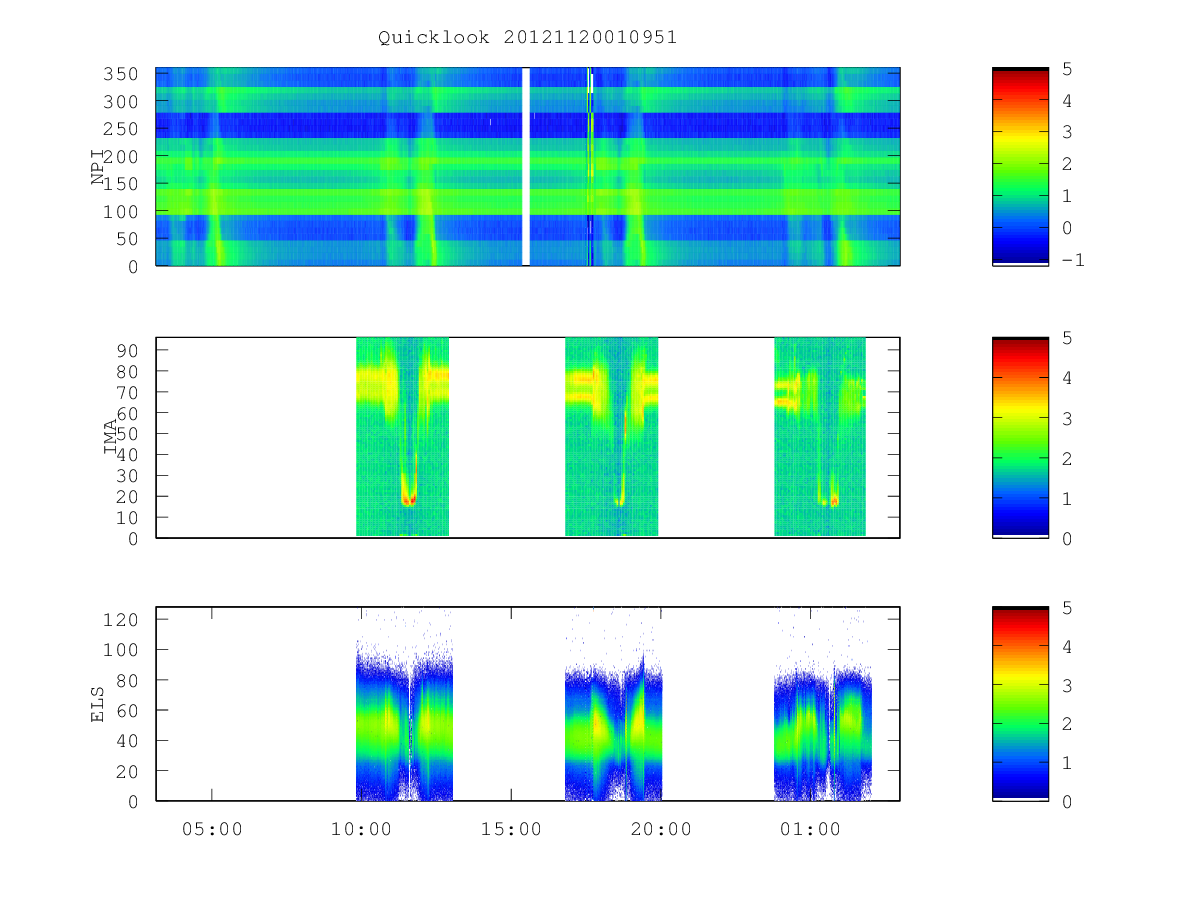Click the 01:00 time axis label
This screenshot has height=900, width=1200.
pyautogui.click(x=810, y=828)
